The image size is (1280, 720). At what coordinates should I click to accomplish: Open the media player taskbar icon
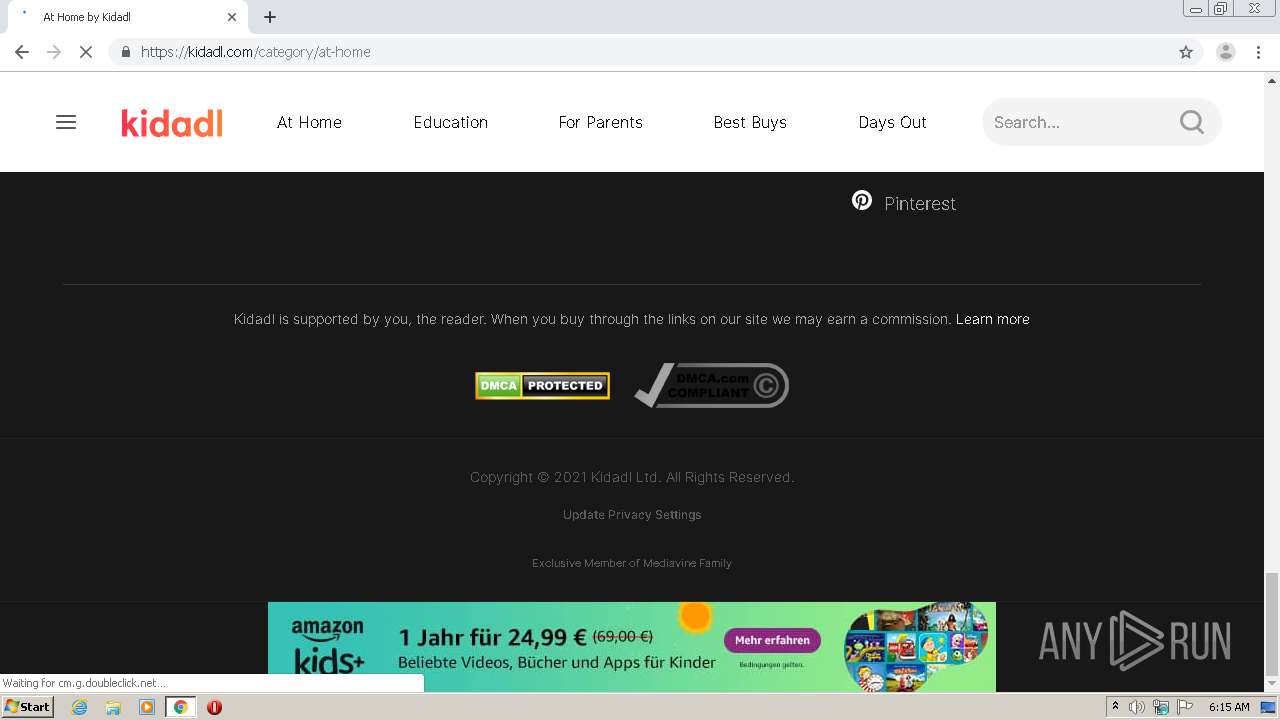[147, 707]
